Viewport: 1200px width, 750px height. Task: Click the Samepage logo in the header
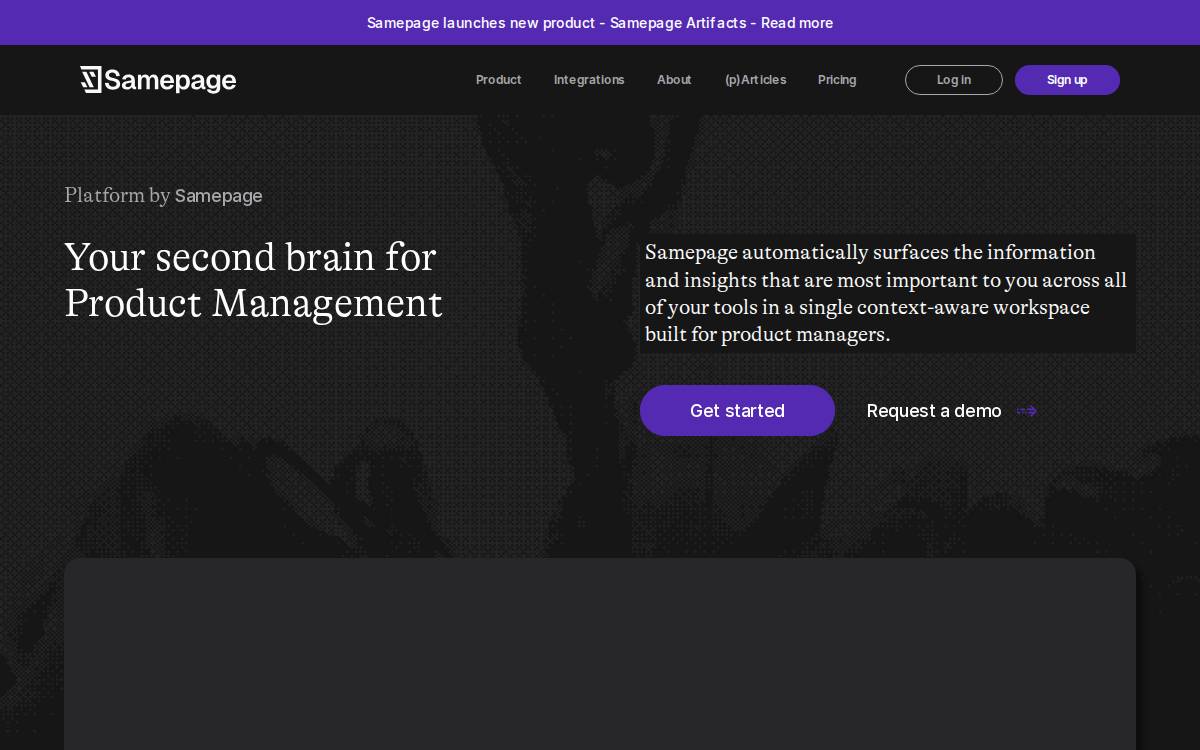click(158, 80)
